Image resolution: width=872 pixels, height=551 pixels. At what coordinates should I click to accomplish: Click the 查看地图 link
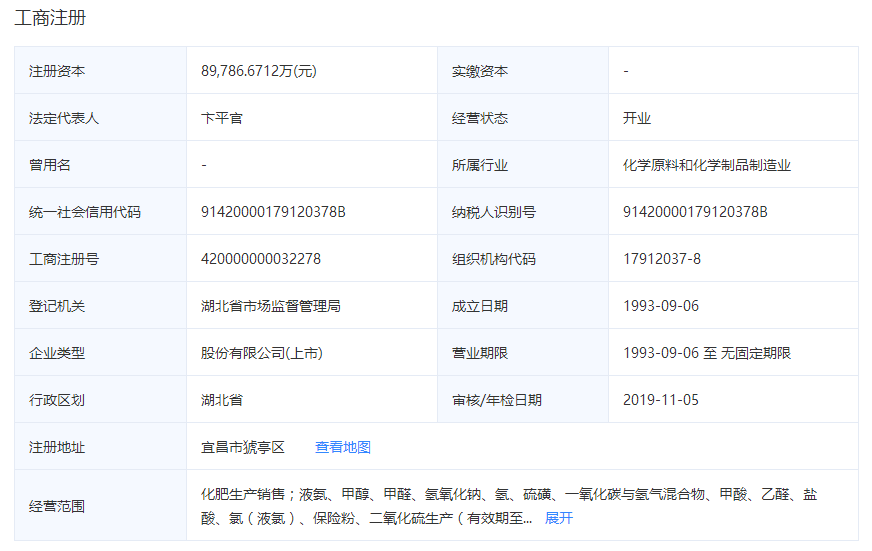pyautogui.click(x=343, y=447)
